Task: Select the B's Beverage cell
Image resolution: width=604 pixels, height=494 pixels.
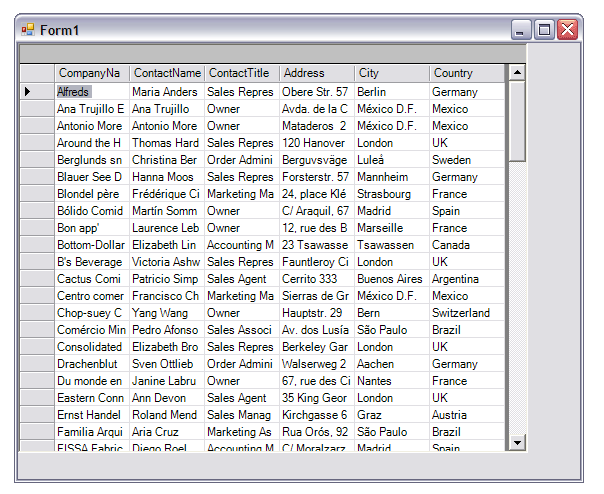Action: pos(92,262)
